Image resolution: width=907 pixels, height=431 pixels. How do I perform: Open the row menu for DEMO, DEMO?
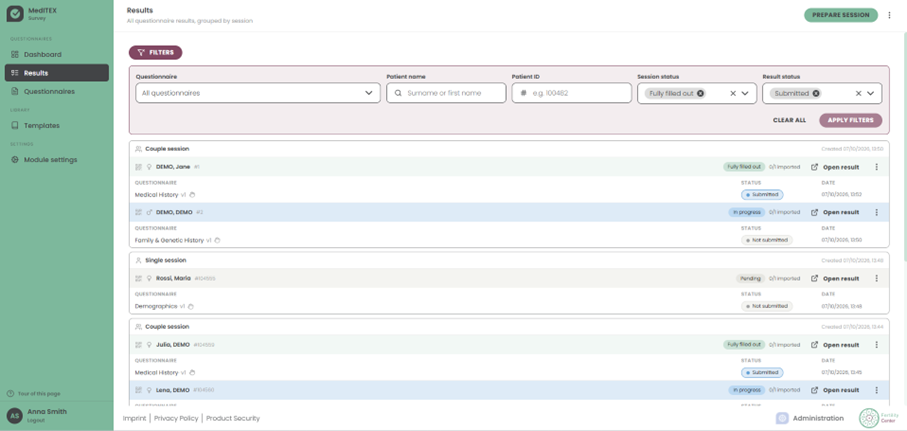(876, 212)
